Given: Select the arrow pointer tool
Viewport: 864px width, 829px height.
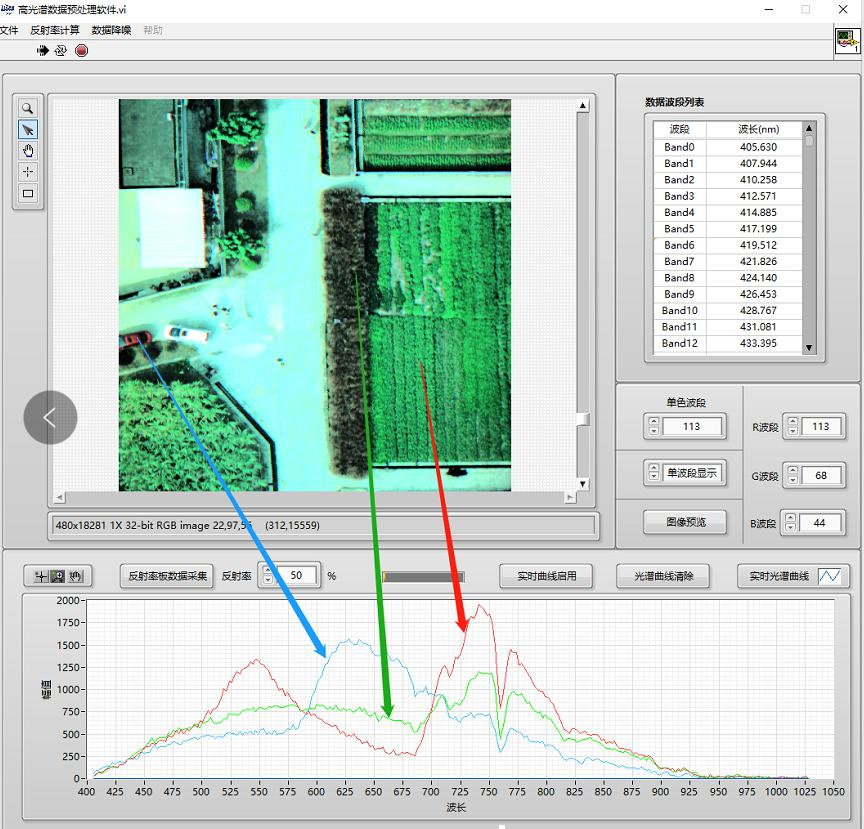Looking at the screenshot, I should (x=28, y=130).
